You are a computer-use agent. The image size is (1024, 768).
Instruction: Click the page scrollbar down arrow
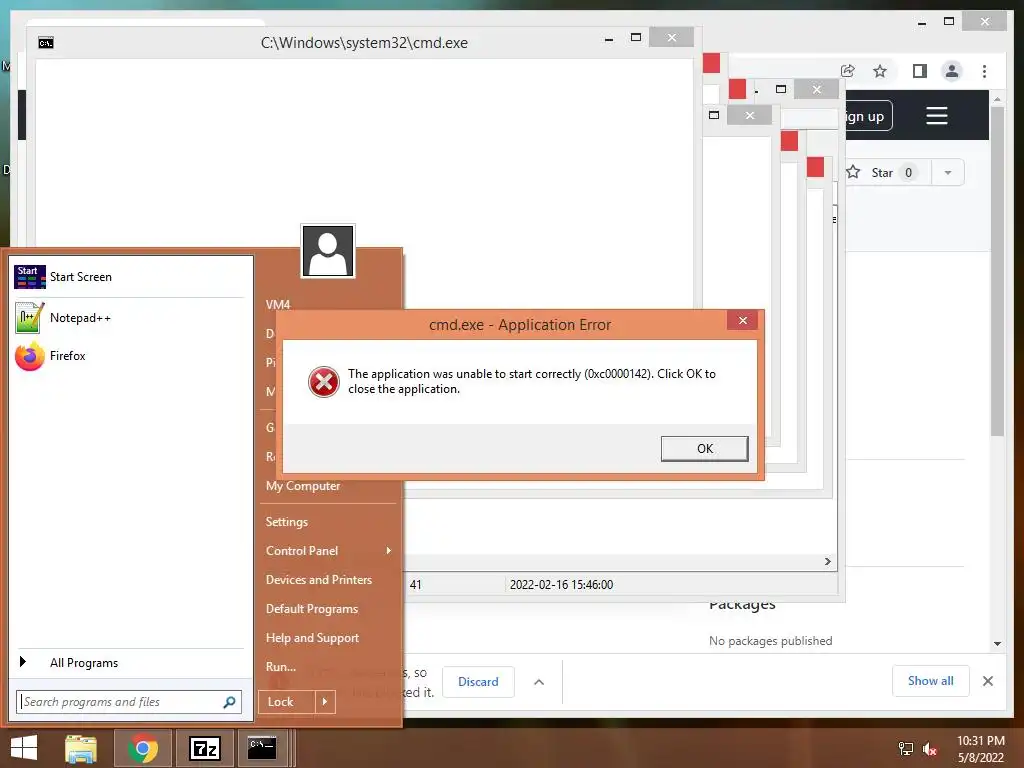[x=997, y=644]
